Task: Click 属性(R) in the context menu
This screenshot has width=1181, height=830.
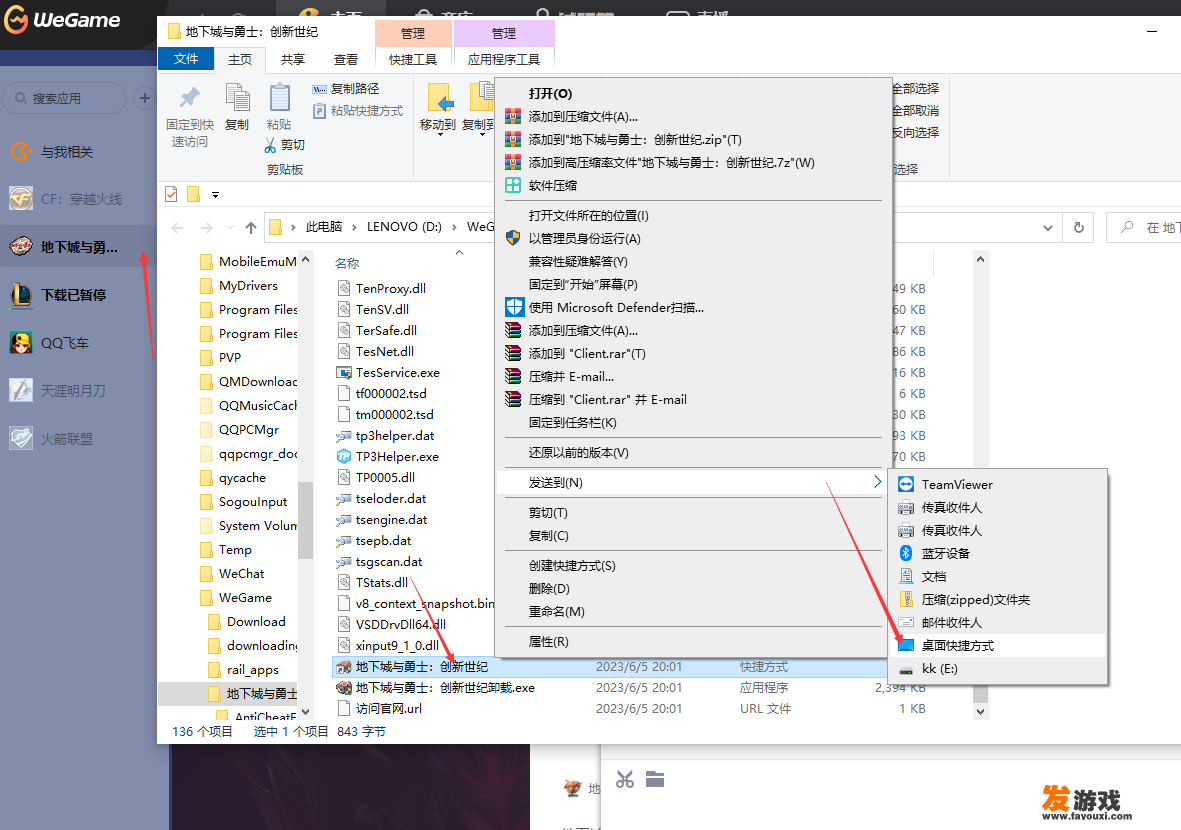Action: coord(693,642)
